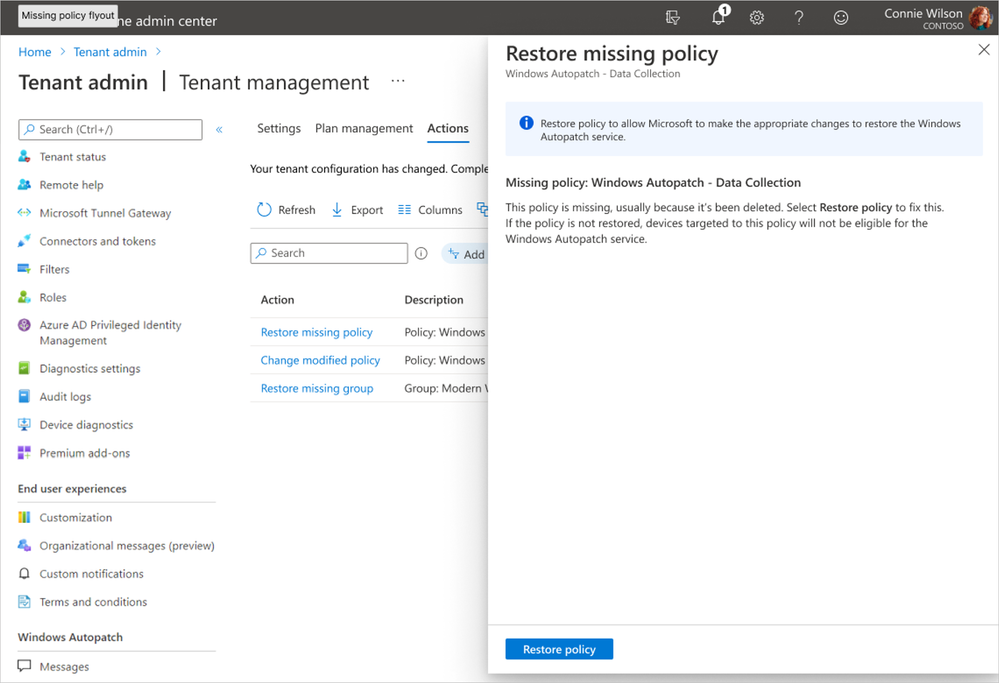The height and width of the screenshot is (683, 999).
Task: Open the notifications bell icon
Action: [x=718, y=17]
